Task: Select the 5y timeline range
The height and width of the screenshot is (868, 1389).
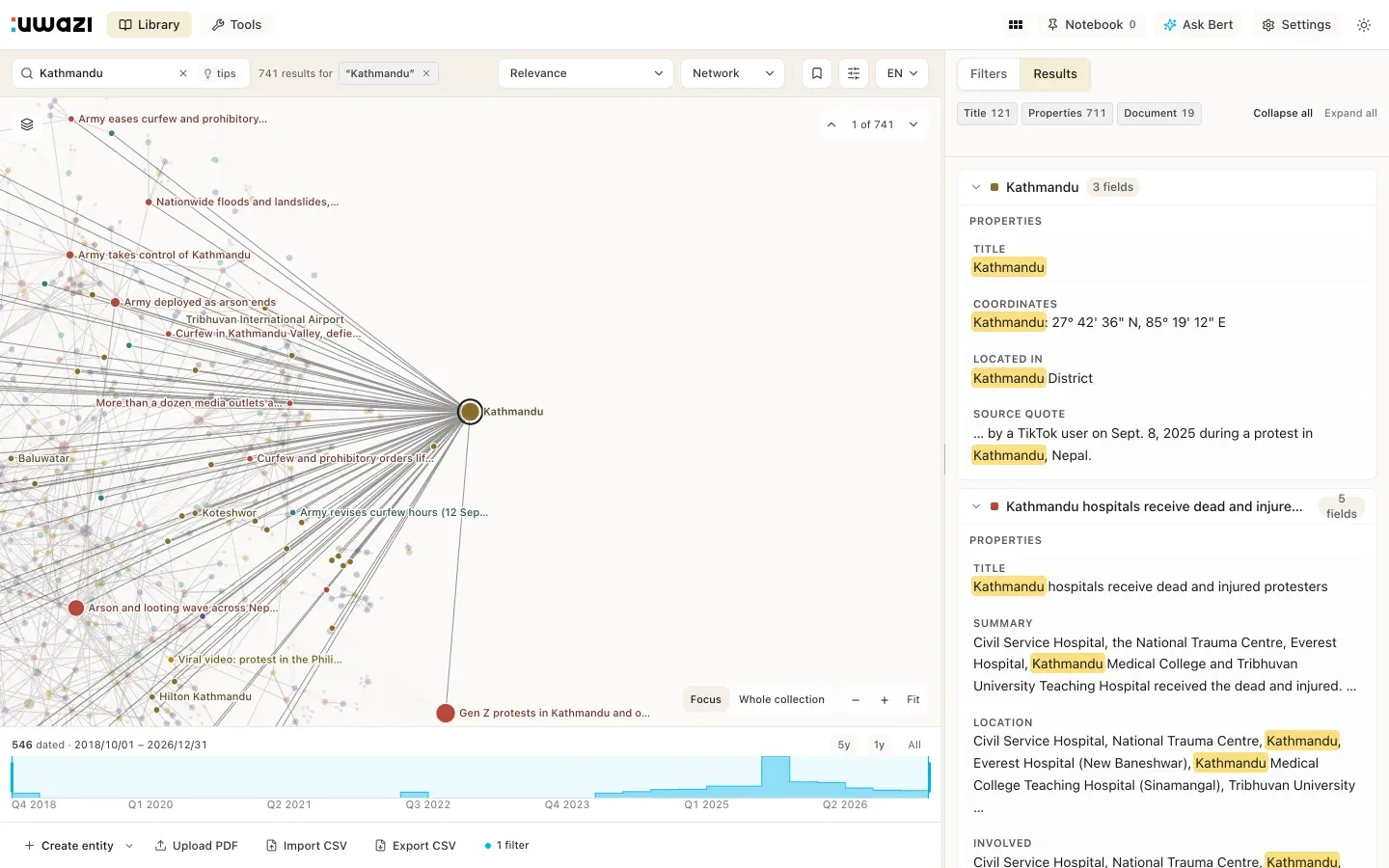Action: 844,745
